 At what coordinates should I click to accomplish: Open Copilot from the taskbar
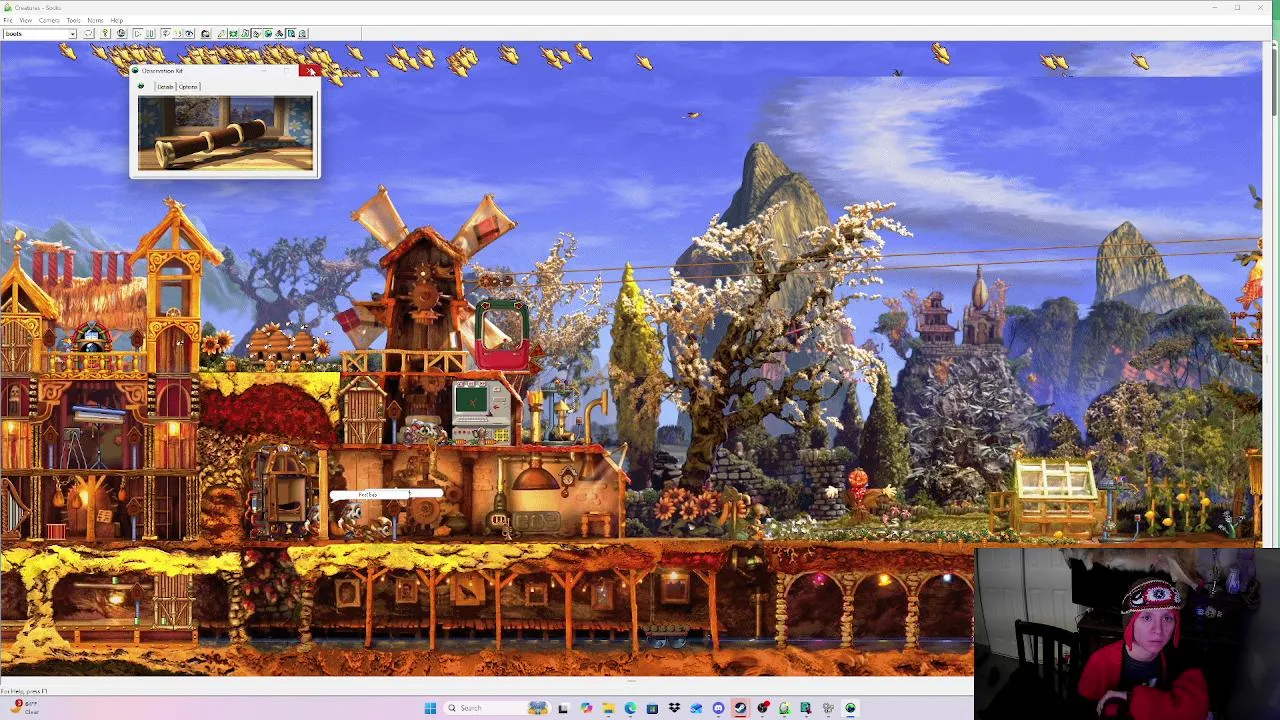586,708
